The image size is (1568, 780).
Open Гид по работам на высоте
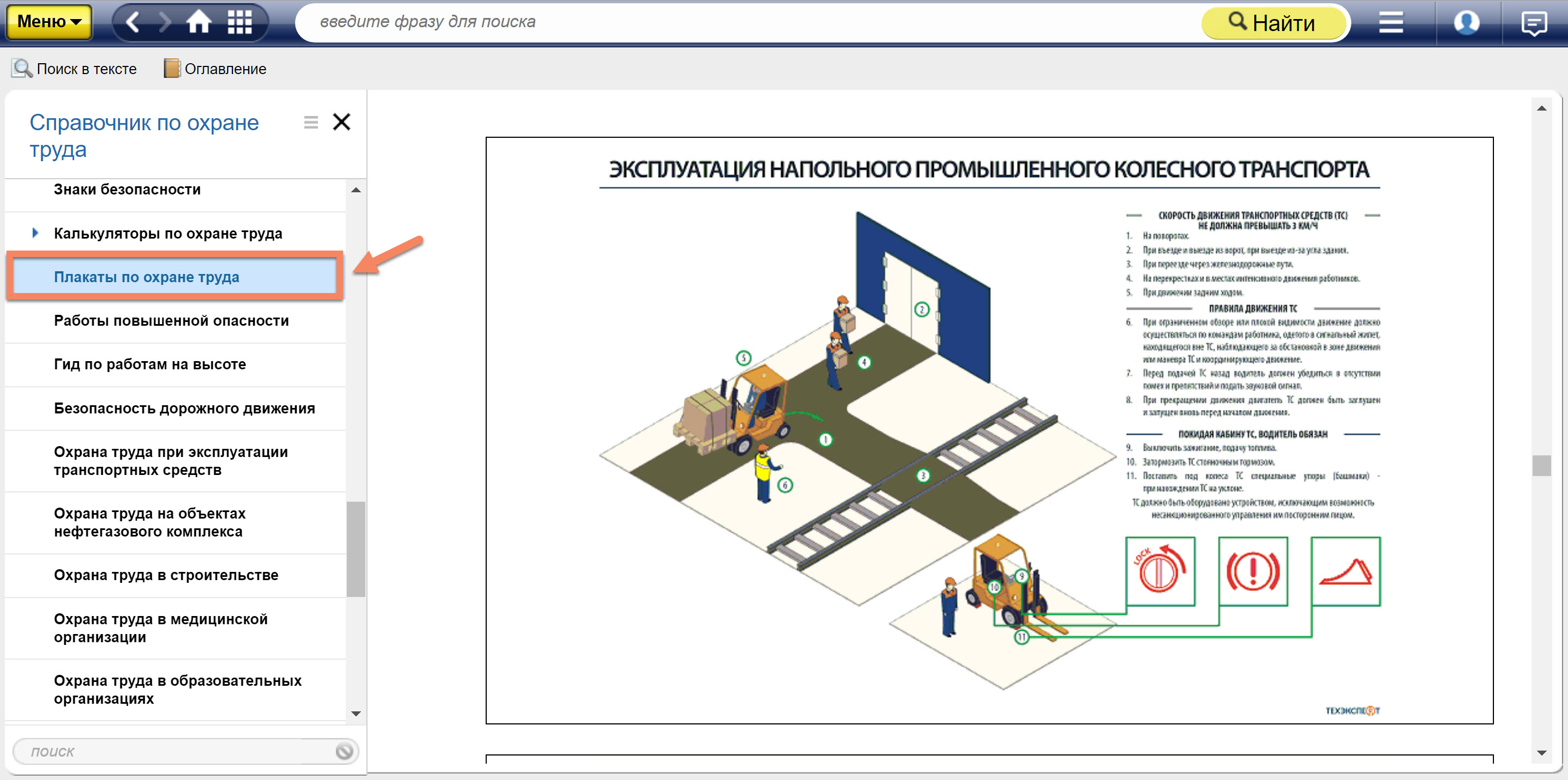(x=175, y=364)
